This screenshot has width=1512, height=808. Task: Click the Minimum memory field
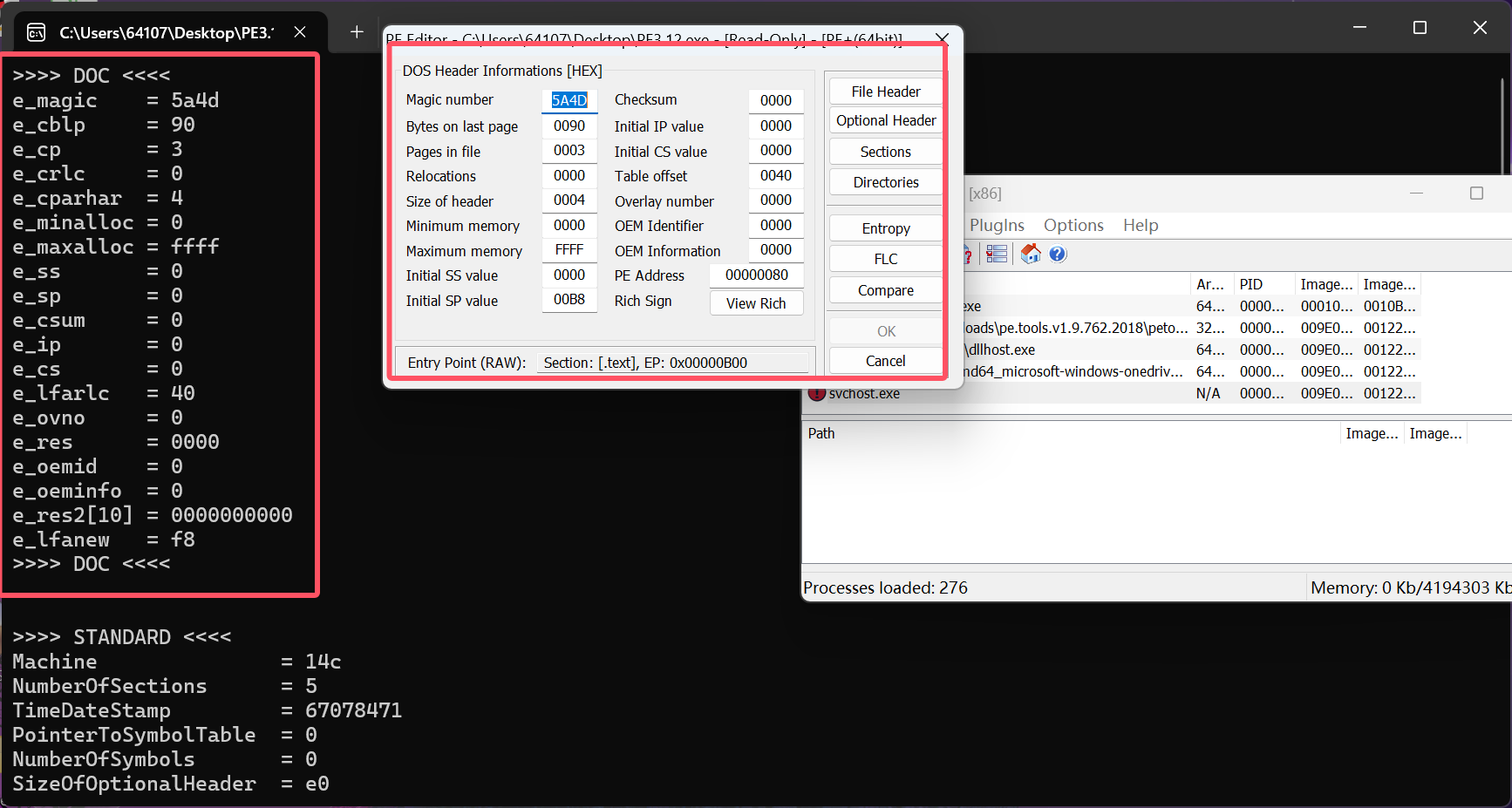[569, 225]
